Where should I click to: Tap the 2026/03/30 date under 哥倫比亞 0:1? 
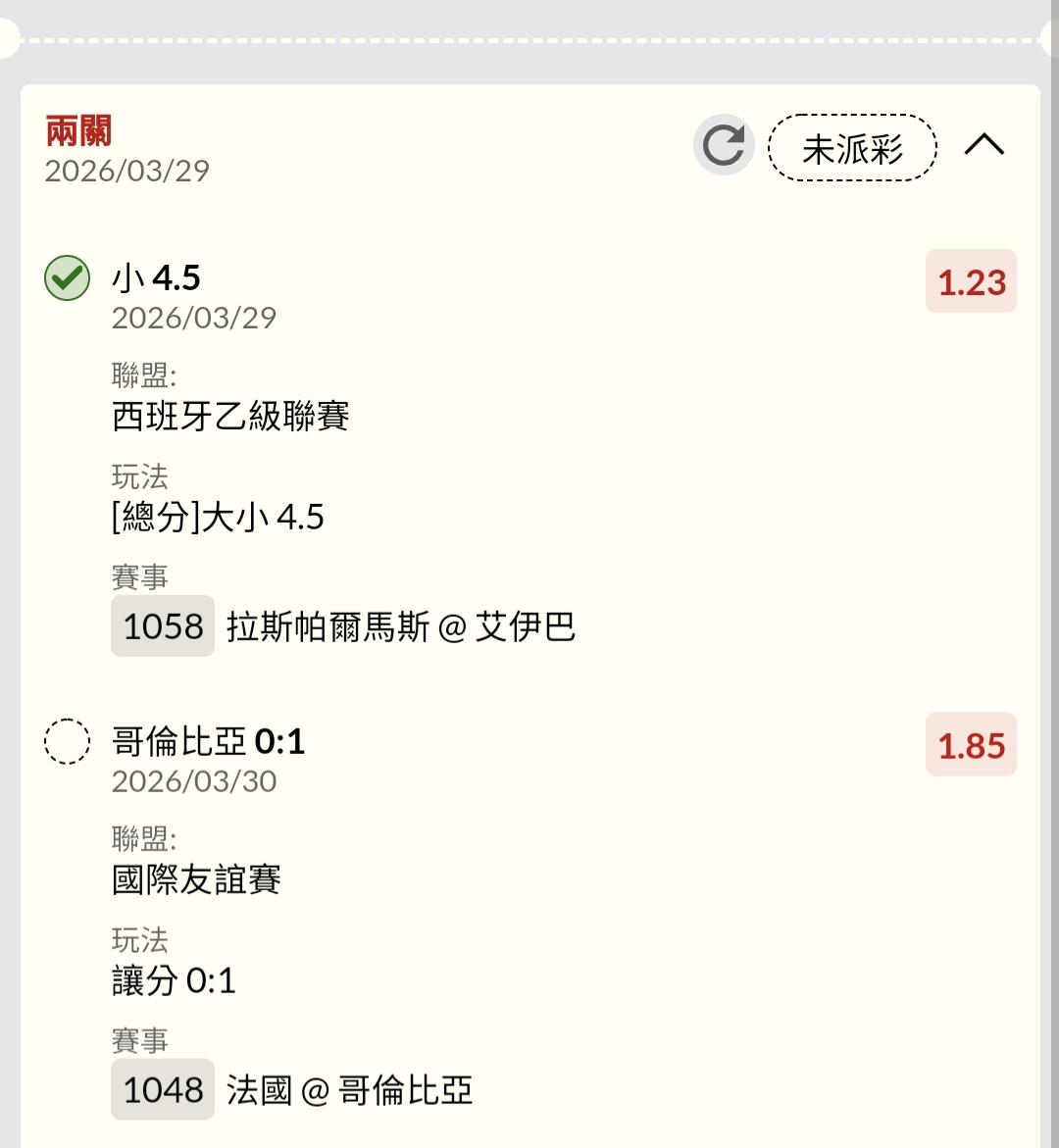click(194, 781)
